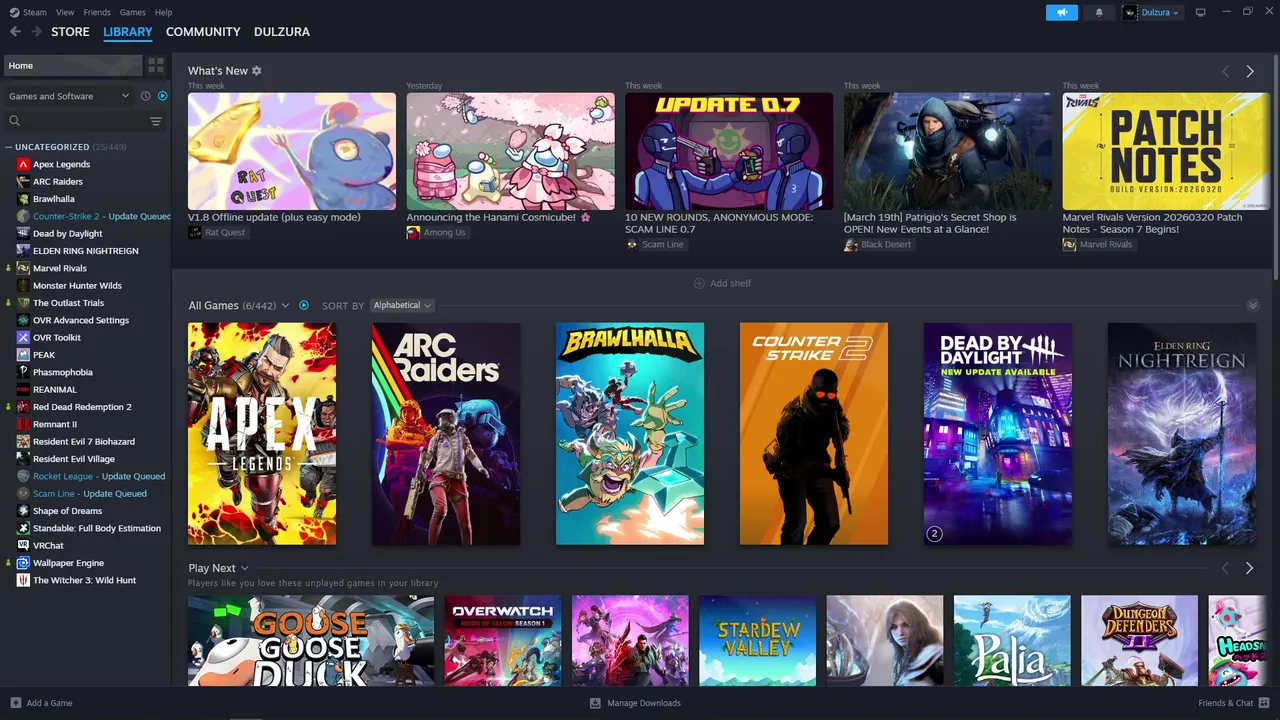The height and width of the screenshot is (720, 1280).
Task: Open the Goose Goose Duck Play Next tile
Action: 311,640
